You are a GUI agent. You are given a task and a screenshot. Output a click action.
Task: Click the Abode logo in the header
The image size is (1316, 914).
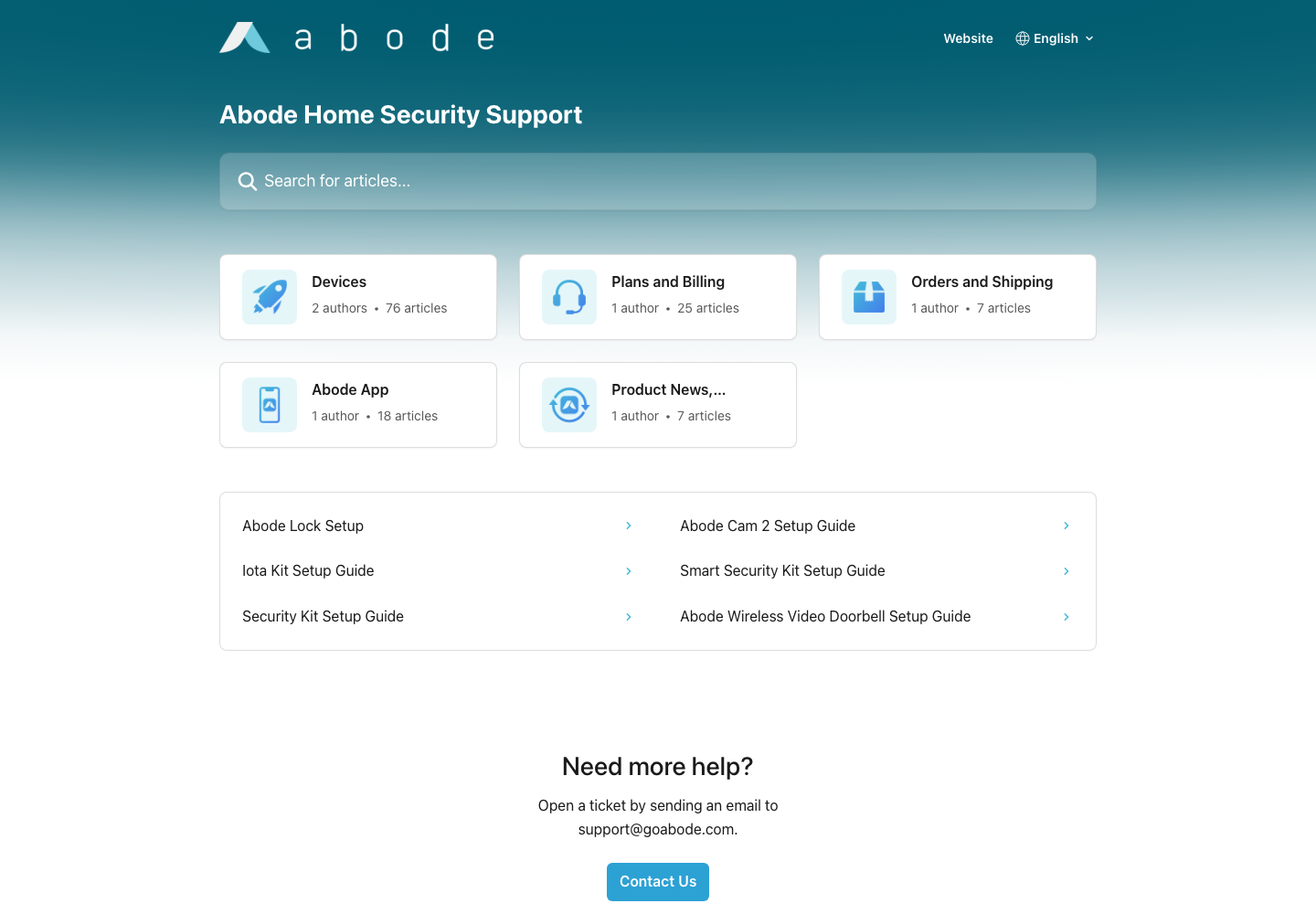coord(357,37)
